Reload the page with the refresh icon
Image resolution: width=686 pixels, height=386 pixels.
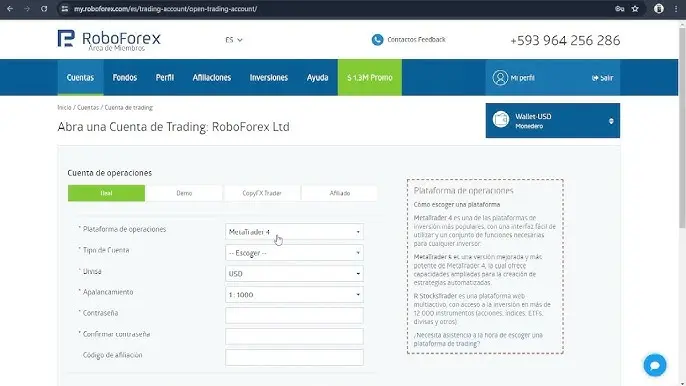(x=44, y=9)
